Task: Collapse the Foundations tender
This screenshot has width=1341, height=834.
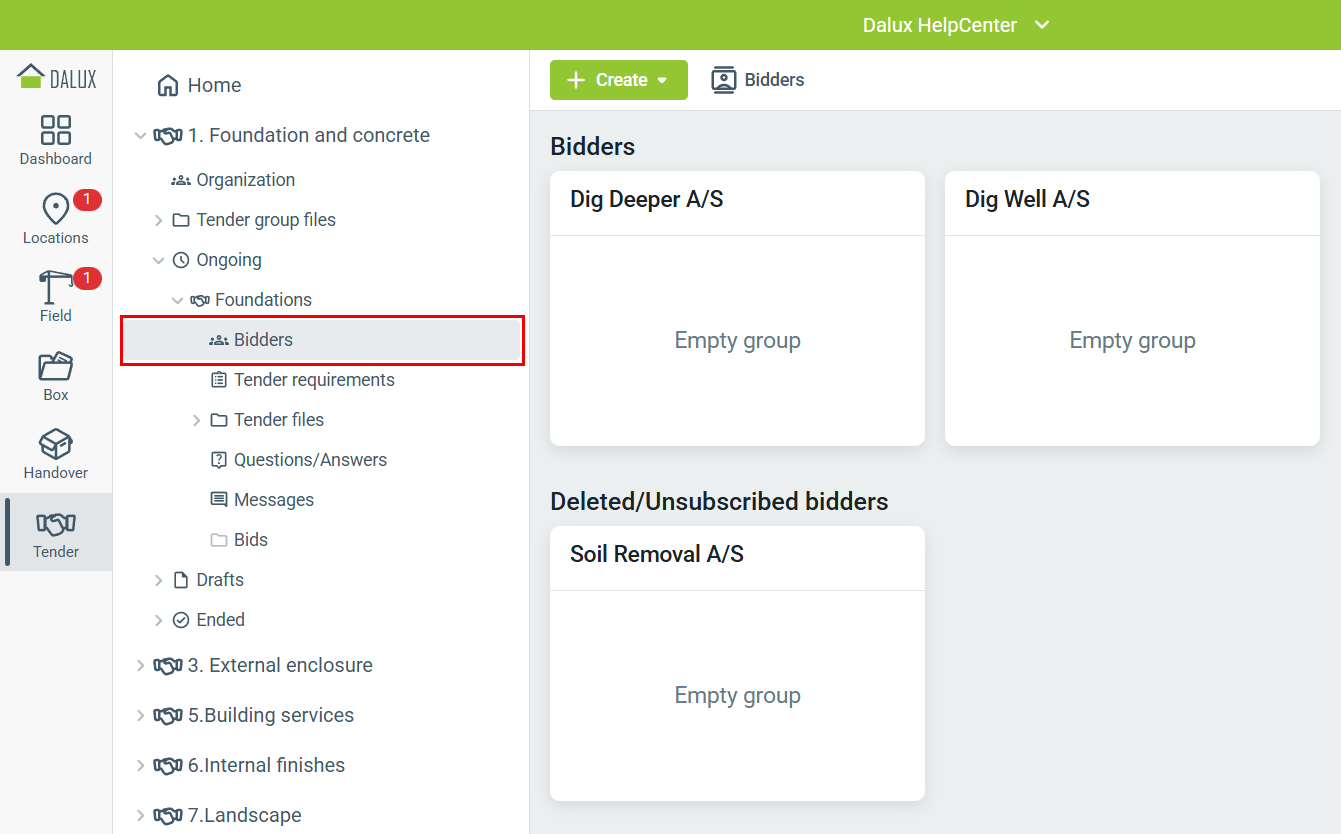Action: point(177,300)
